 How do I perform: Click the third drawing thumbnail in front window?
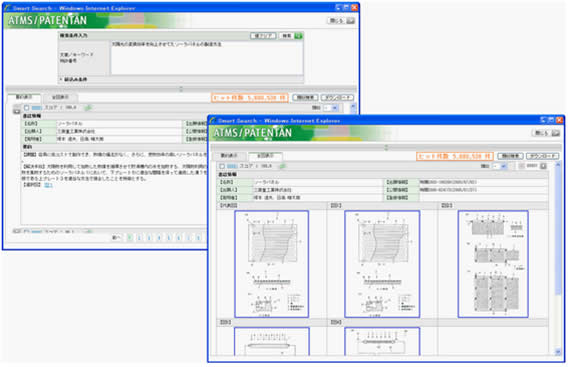click(x=493, y=264)
